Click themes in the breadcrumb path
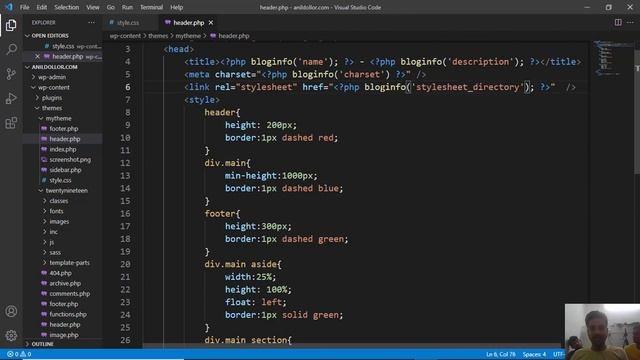 158,36
